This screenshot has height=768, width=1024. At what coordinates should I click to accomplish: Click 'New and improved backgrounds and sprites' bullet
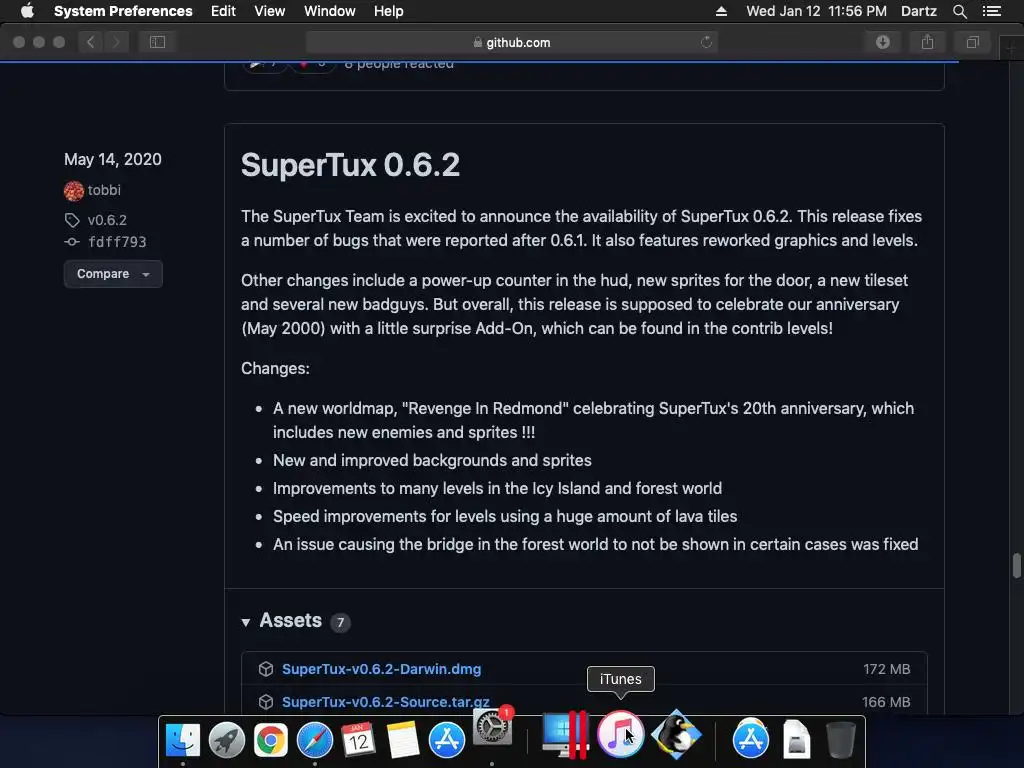click(x=432, y=460)
